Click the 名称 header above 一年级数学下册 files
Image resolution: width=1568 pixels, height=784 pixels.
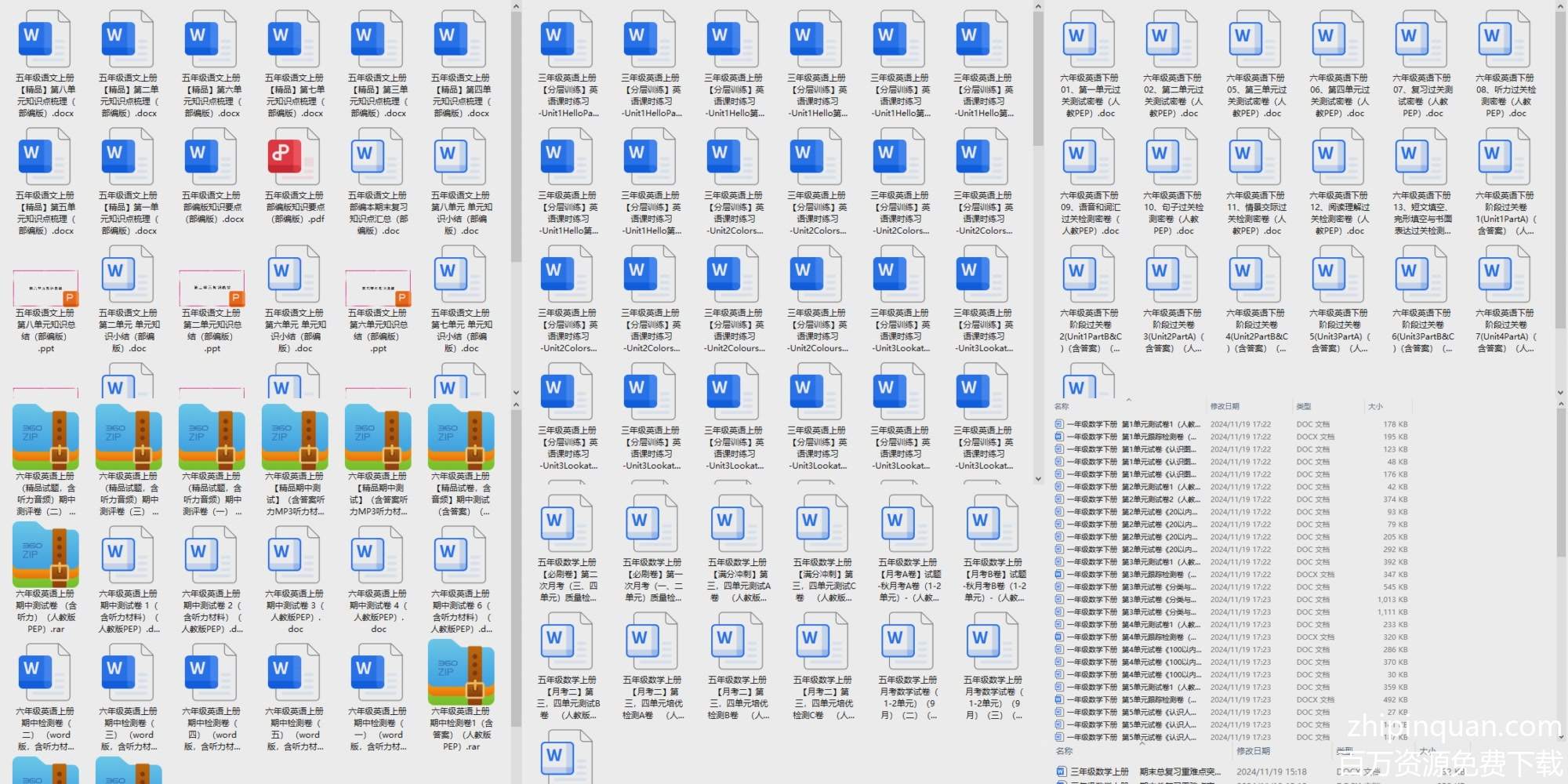(x=1062, y=406)
